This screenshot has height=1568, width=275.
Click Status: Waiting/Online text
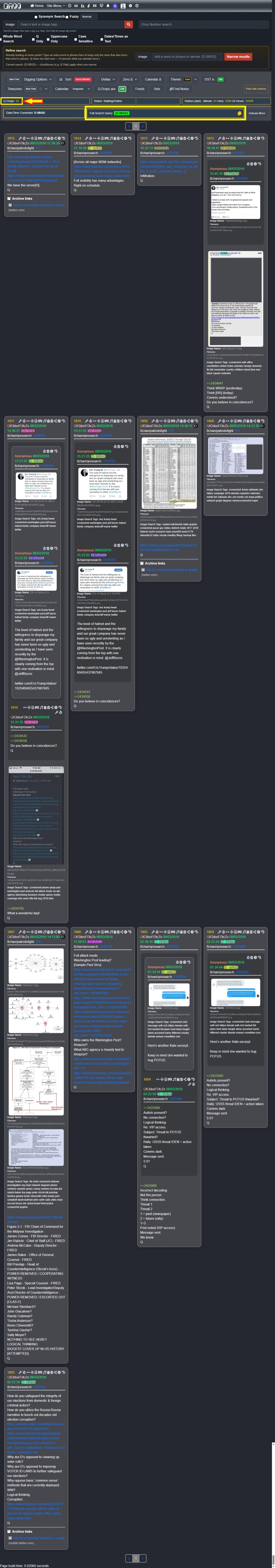pos(108,101)
